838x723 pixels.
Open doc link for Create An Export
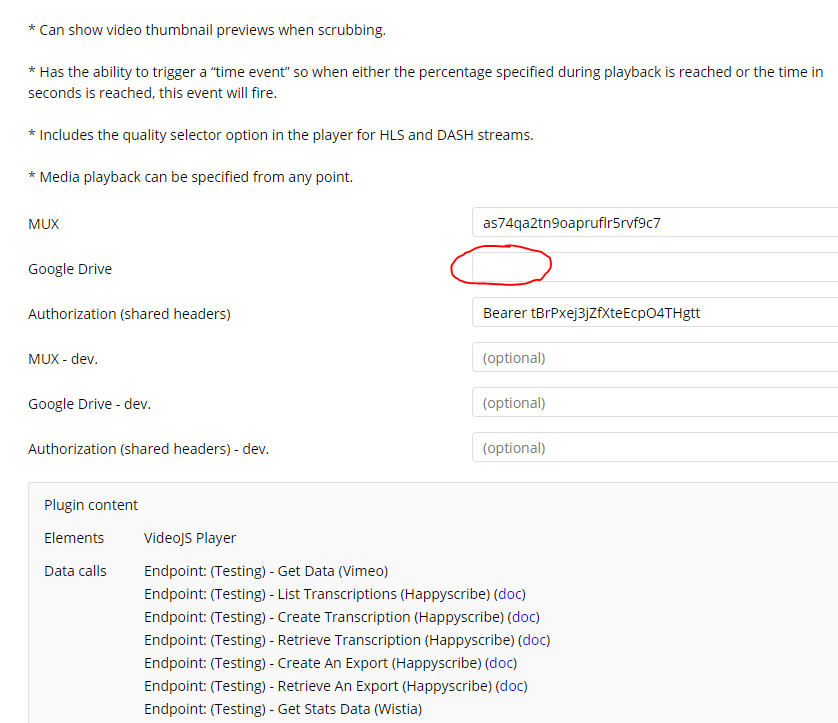pyautogui.click(x=501, y=663)
